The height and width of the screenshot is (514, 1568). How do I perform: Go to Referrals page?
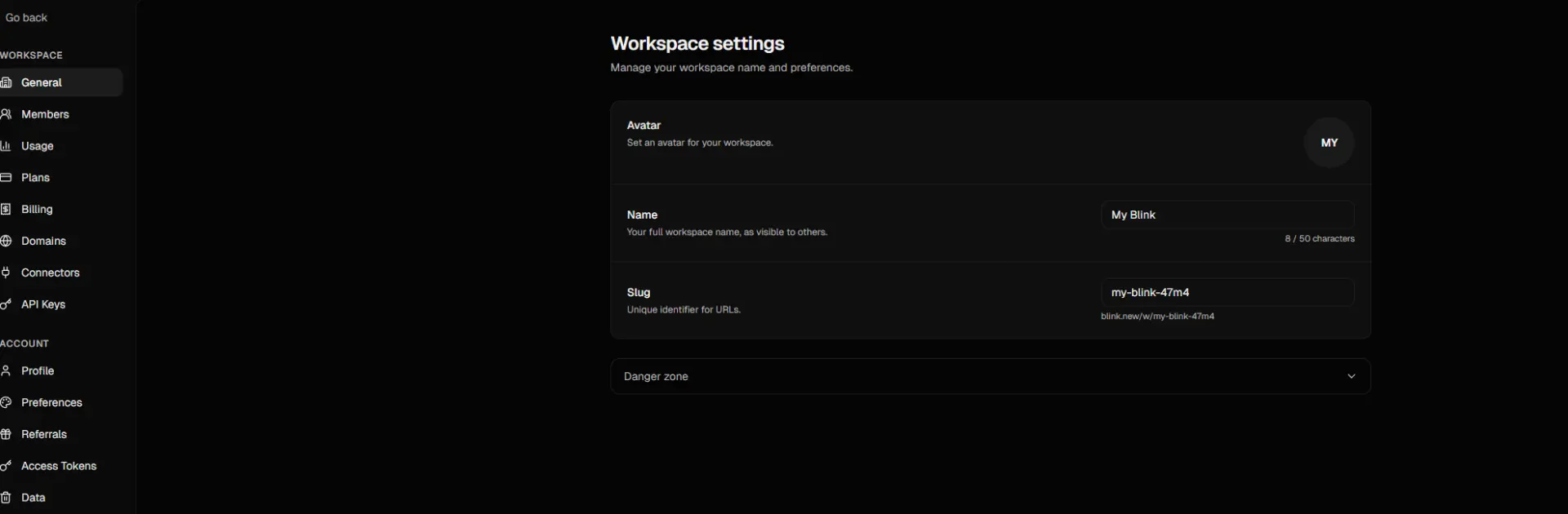pos(61,434)
